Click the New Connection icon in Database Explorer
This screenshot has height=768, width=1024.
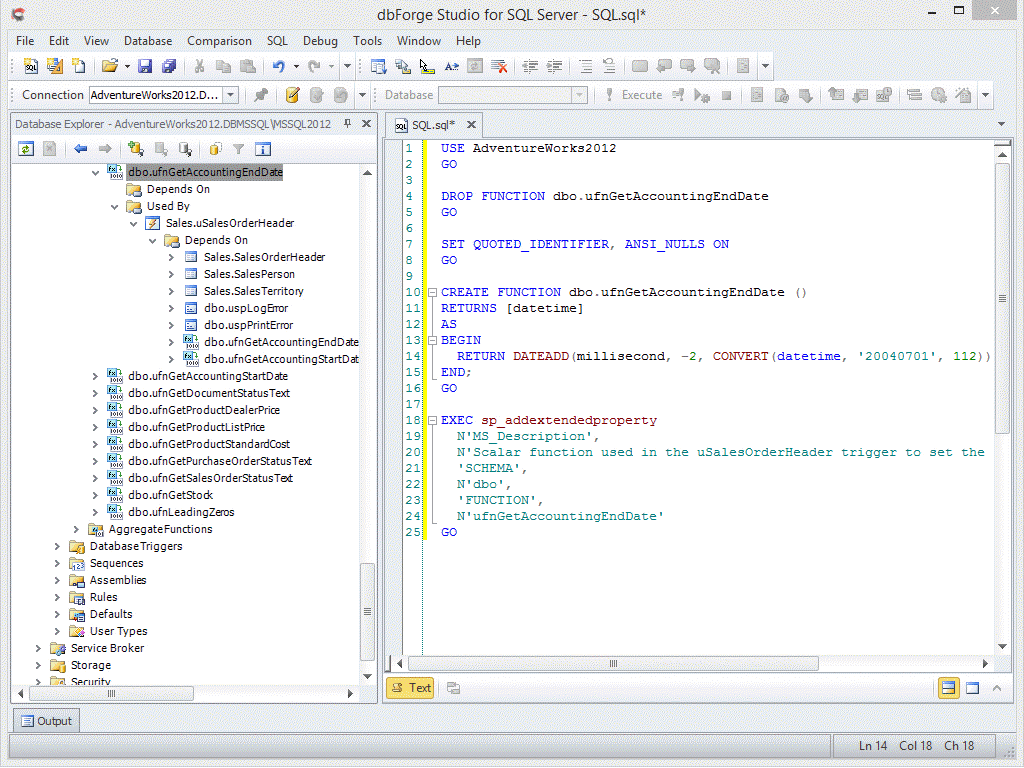tap(136, 149)
